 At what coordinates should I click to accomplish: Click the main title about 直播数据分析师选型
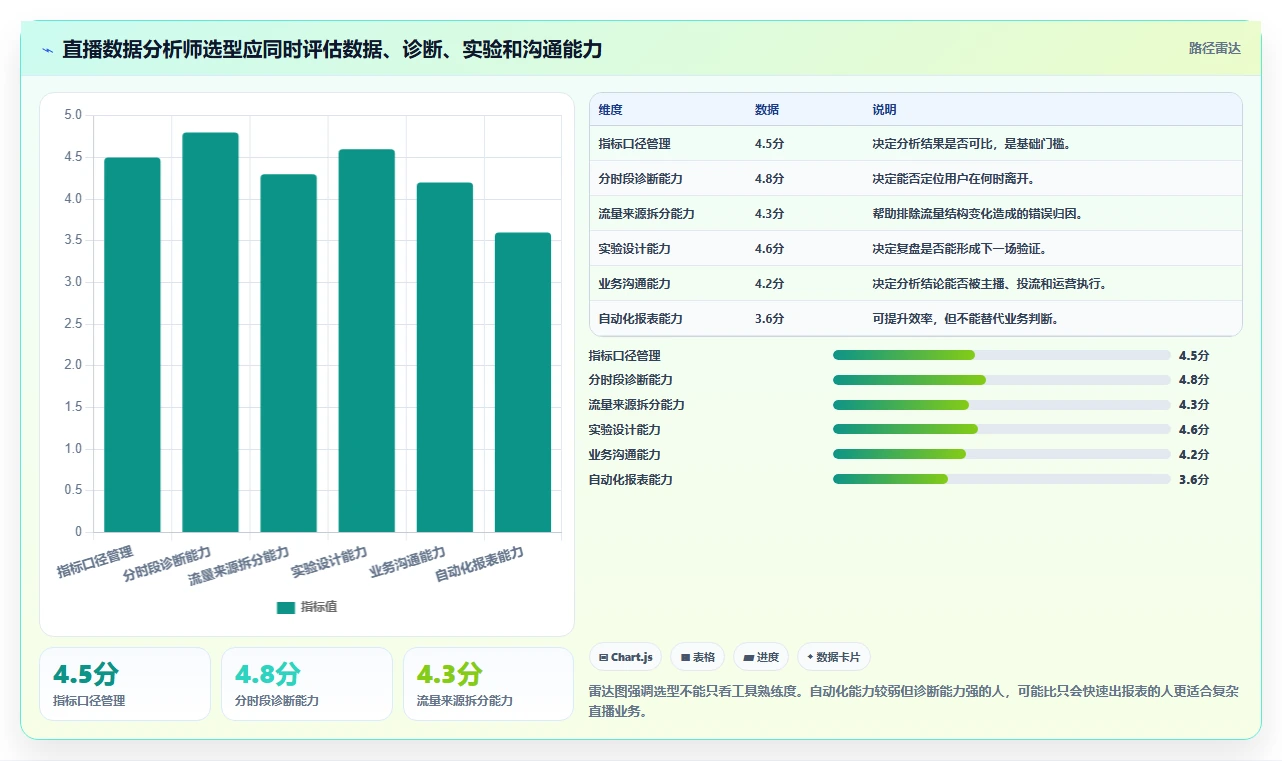[x=332, y=50]
